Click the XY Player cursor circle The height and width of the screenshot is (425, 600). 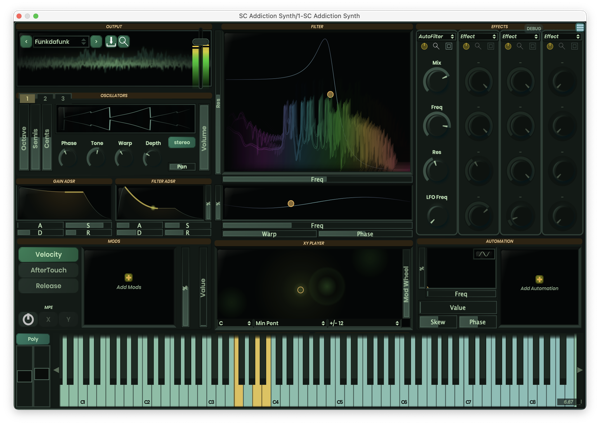click(300, 290)
